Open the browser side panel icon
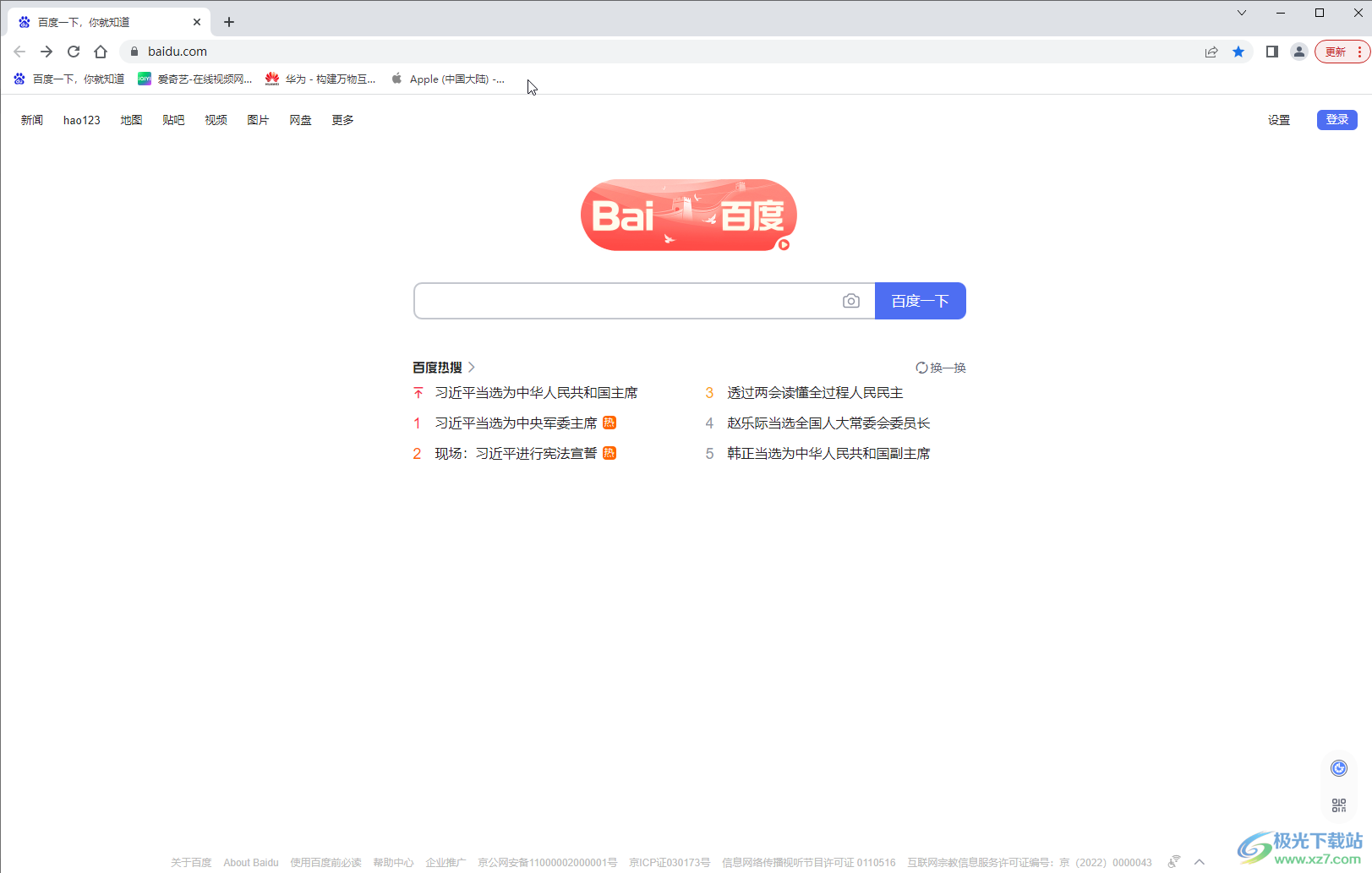1372x873 pixels. (x=1271, y=52)
